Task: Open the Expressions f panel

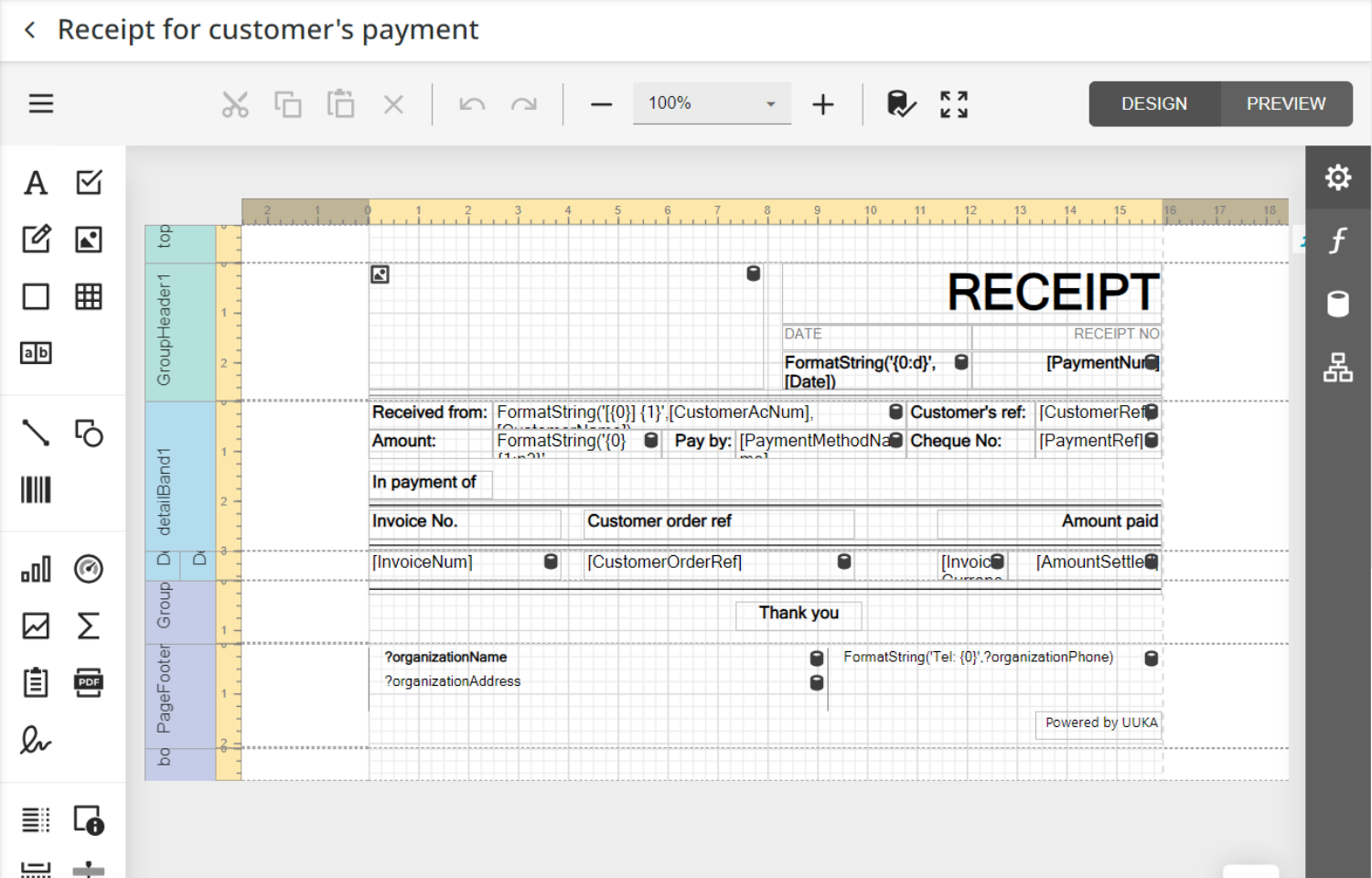Action: click(x=1338, y=241)
